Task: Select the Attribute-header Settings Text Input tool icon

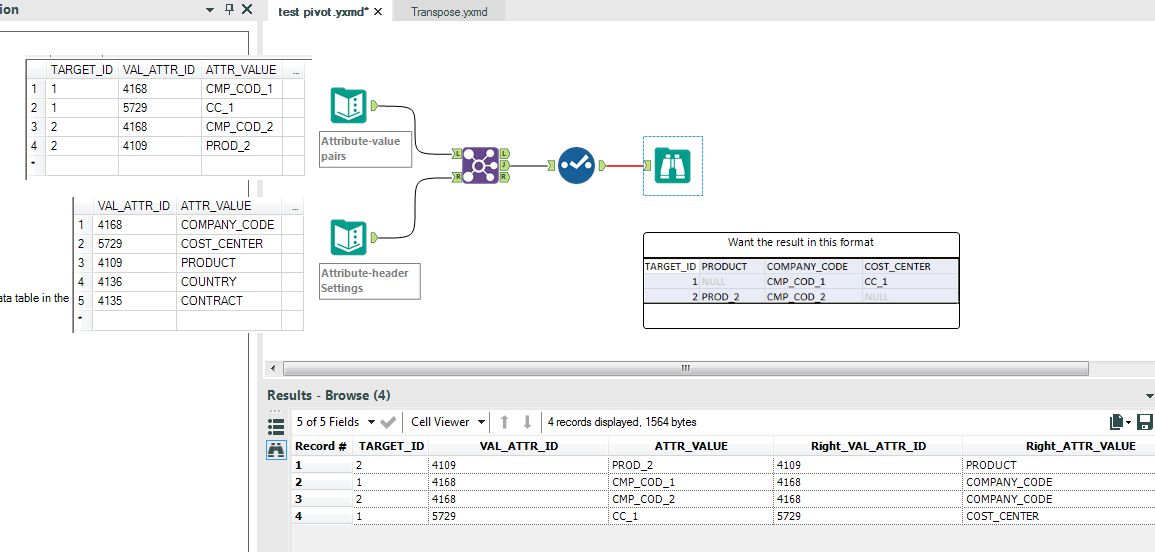Action: (x=349, y=238)
